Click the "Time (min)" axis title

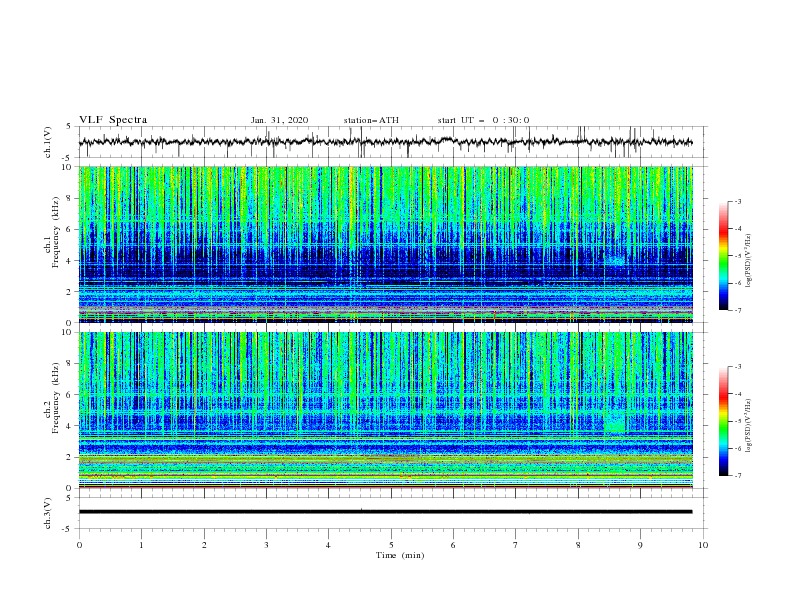pos(400,555)
